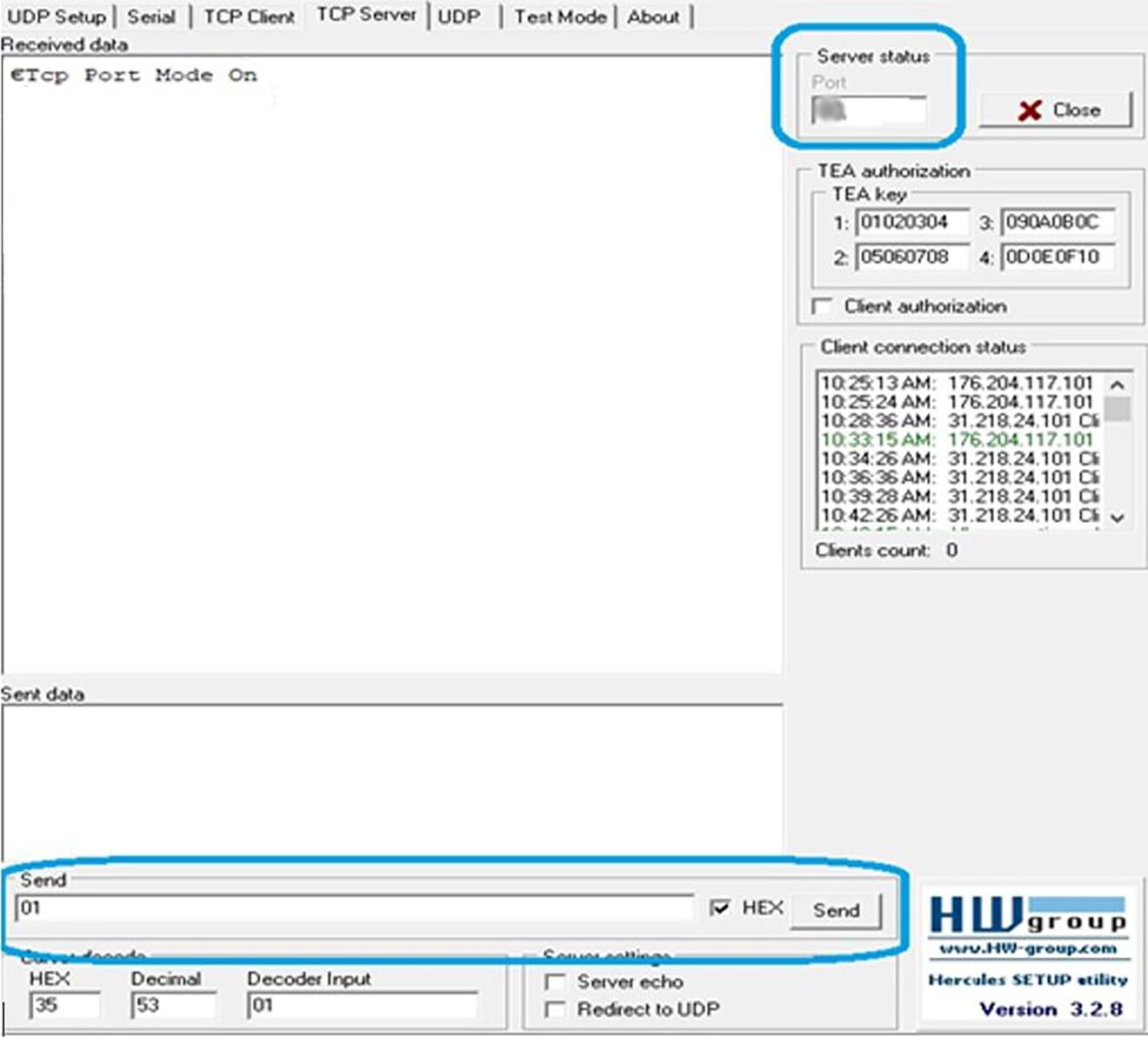The height and width of the screenshot is (1038, 1148).
Task: Toggle Redirect to UDP option
Action: 556,1009
